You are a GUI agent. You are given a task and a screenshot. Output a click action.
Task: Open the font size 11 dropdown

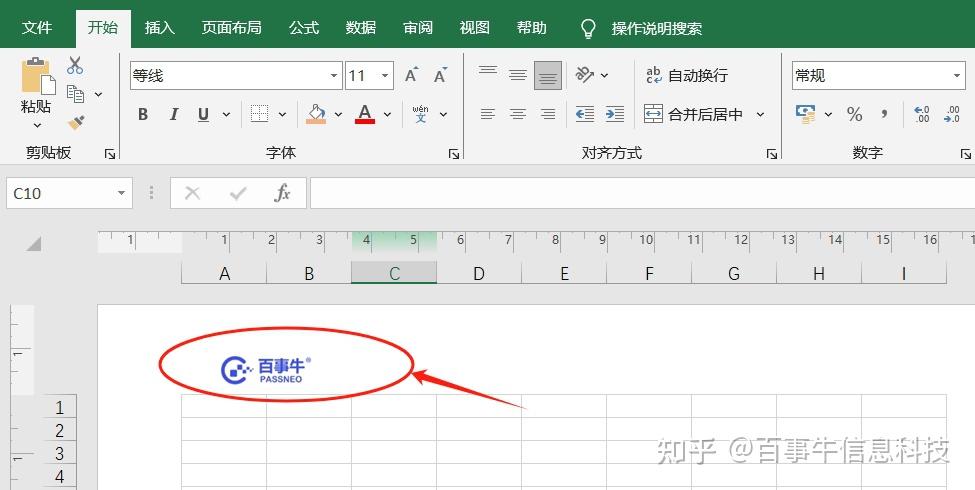point(386,76)
